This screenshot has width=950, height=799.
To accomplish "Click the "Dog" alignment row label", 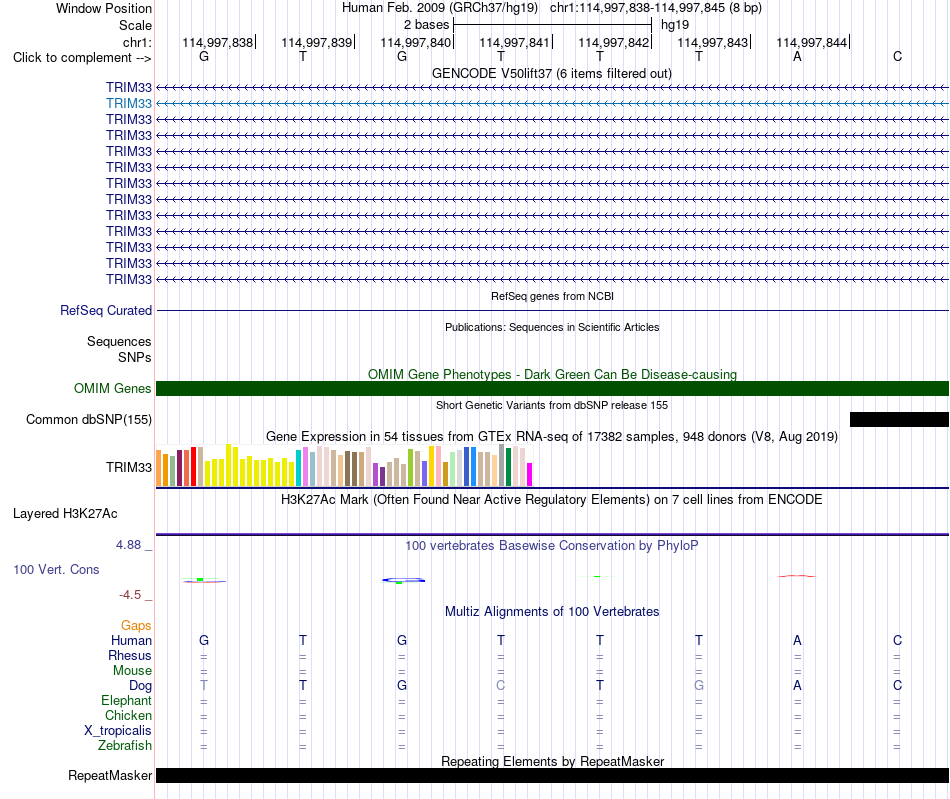I will 141,685.
